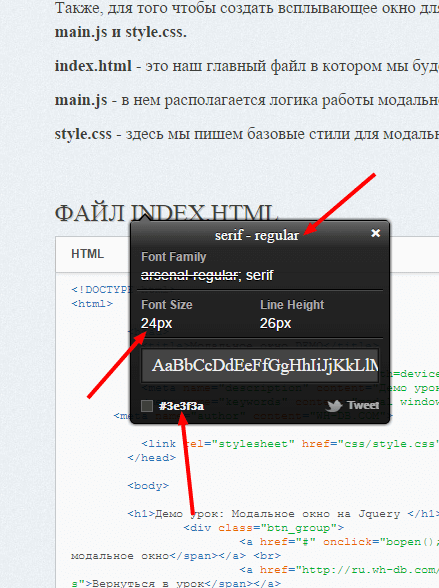Click the </head> closing tag in code
Viewport: 439px width, 588px height.
point(151,458)
